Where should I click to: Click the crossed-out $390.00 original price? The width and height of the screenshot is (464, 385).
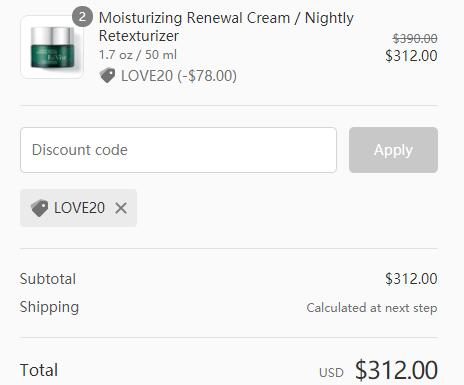415,39
